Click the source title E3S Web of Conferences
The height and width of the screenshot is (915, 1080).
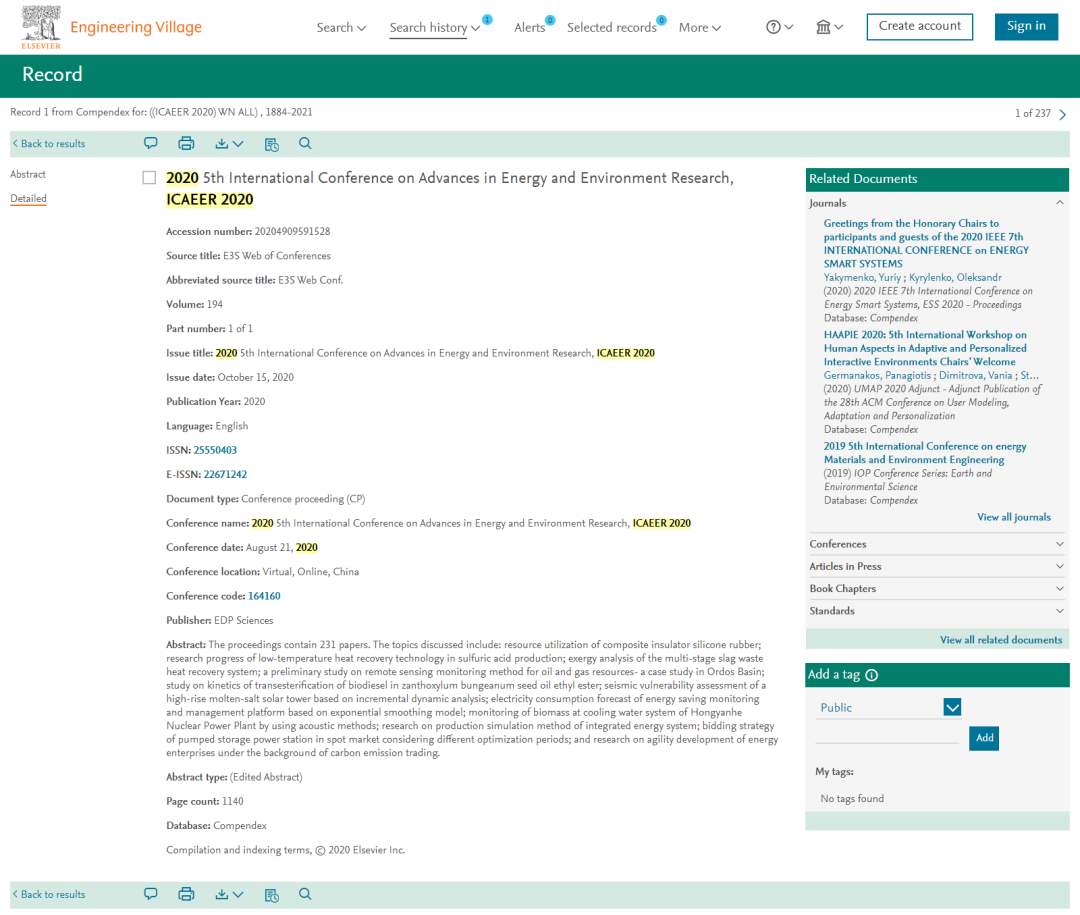point(277,256)
